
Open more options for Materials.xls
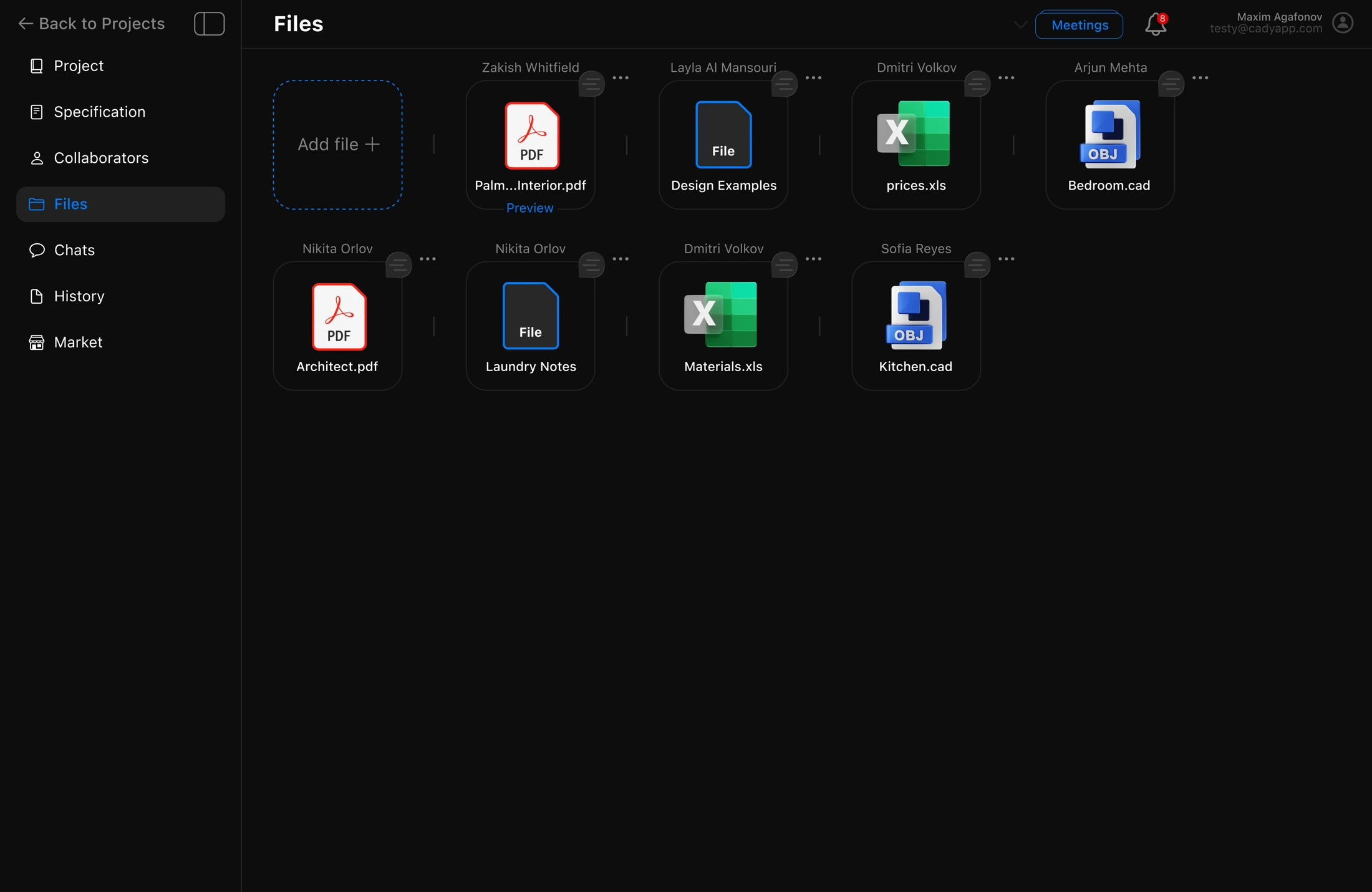(813, 259)
